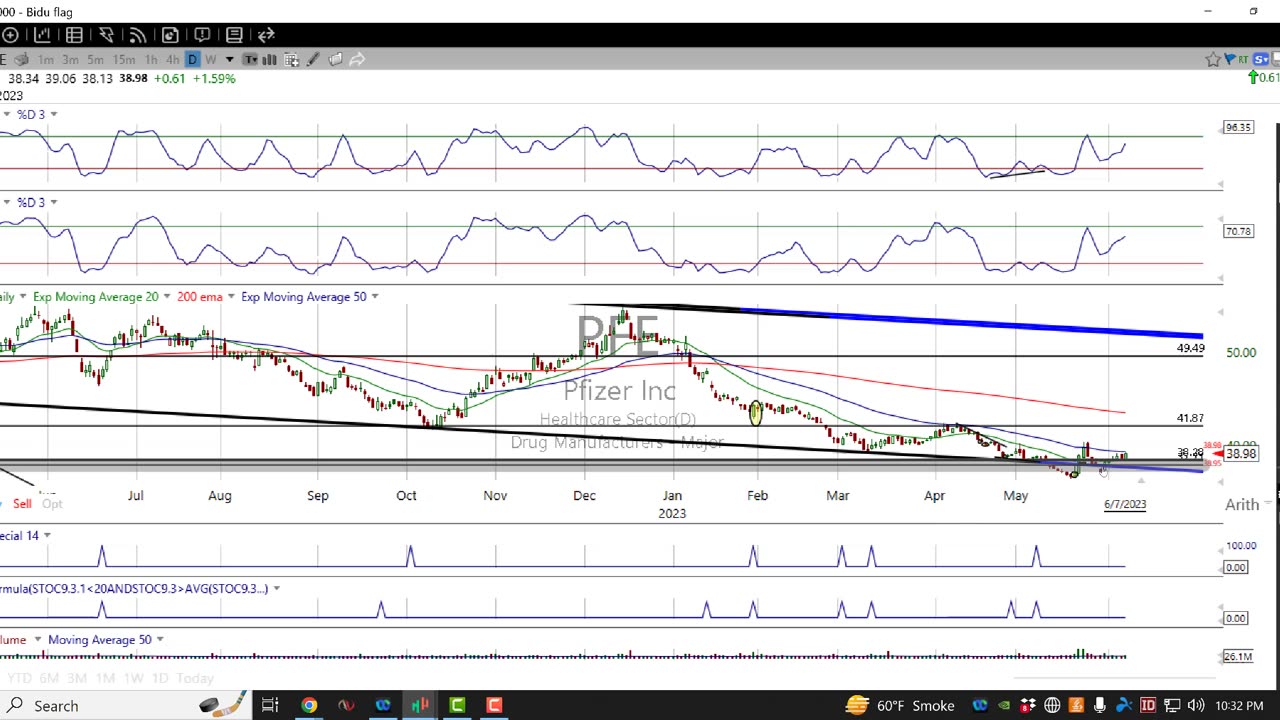
Task: Select the drawing pencil tool
Action: point(313,60)
